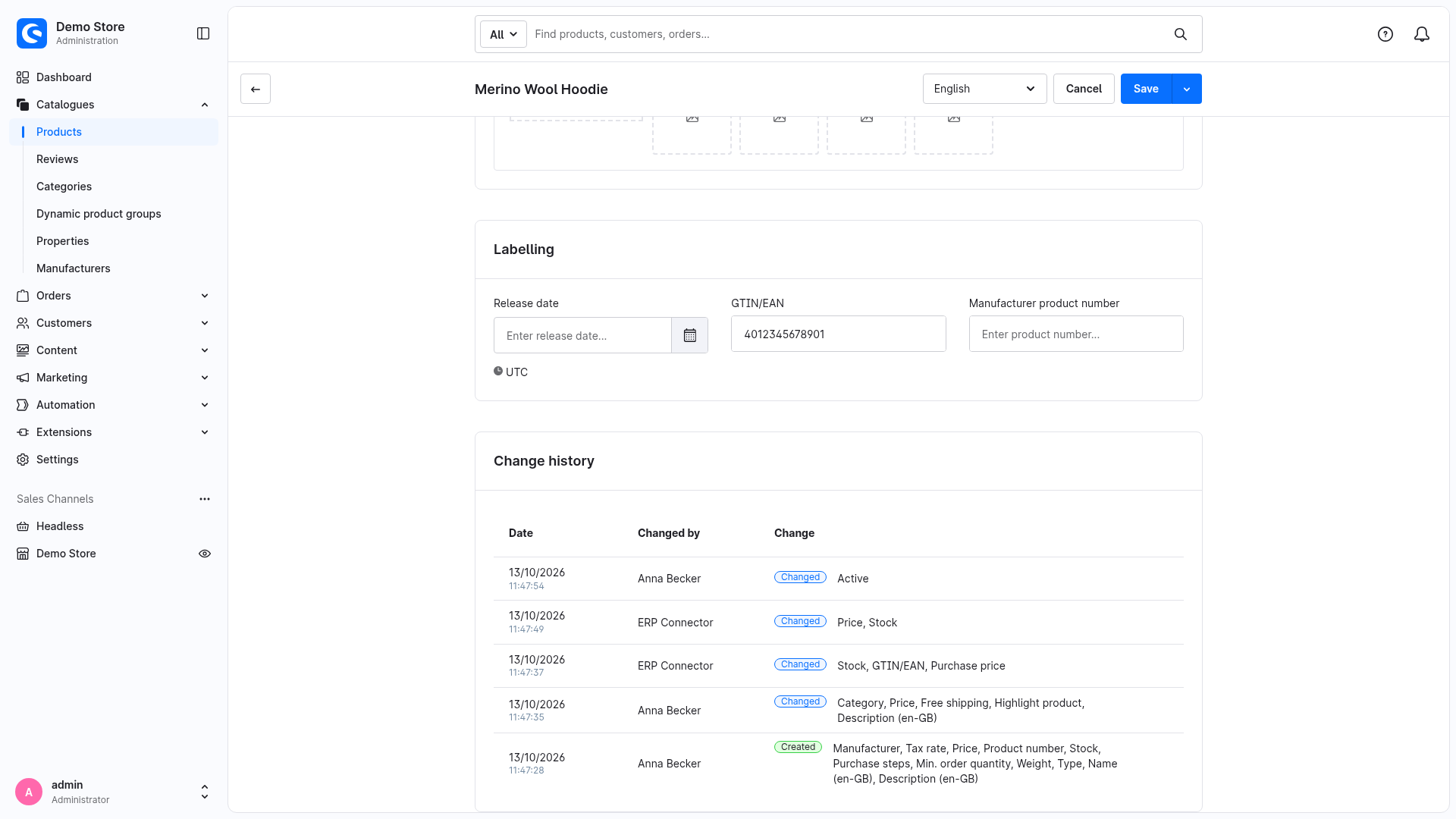
Task: Click the Cancel button
Action: [1084, 89]
